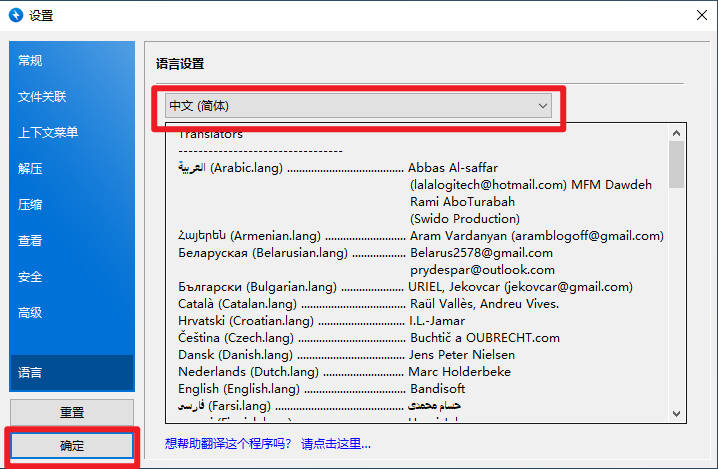
Task: Click the Bandizip icon in title bar
Action: tap(16, 15)
